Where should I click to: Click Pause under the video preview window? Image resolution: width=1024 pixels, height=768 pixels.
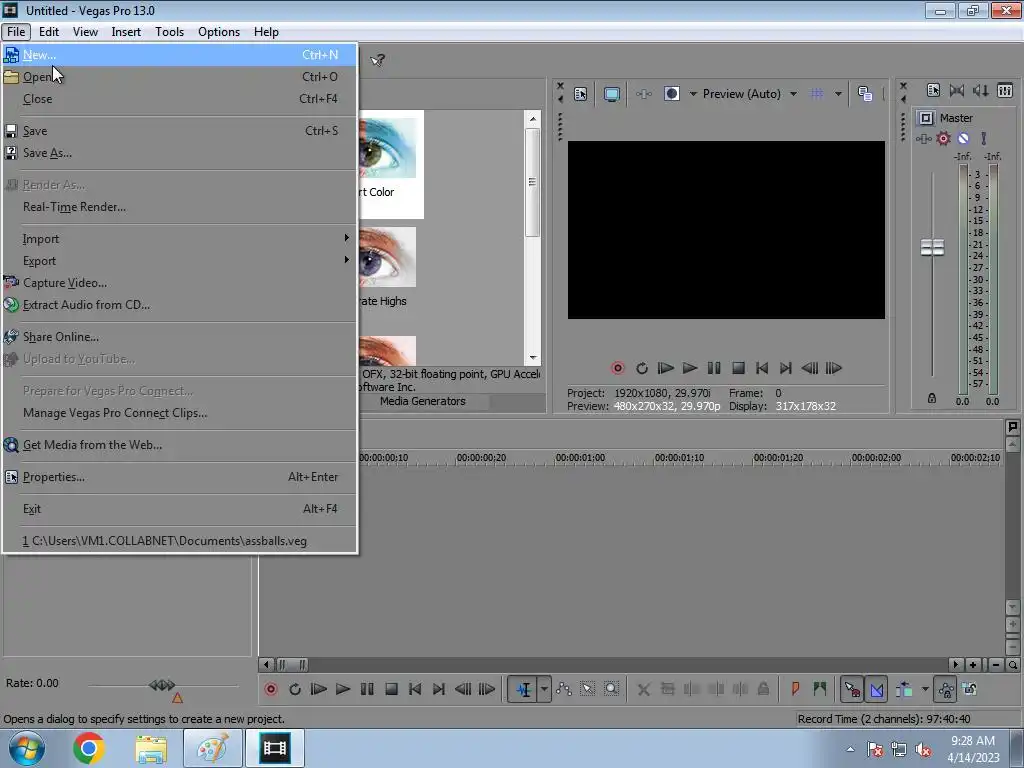click(x=714, y=368)
